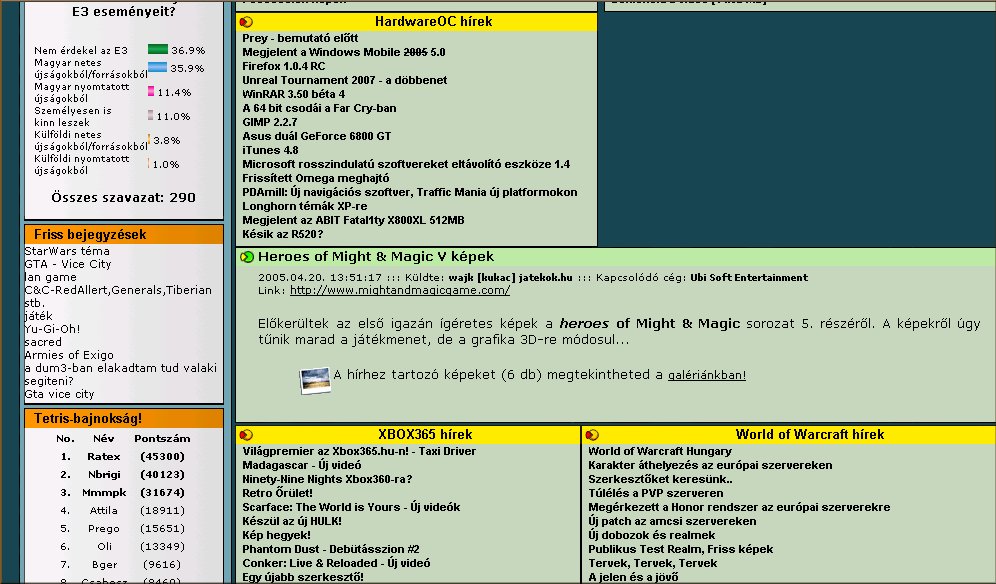Image resolution: width=996 pixels, height=584 pixels.
Task: Open 'Megjelent a Windows Mobile 5.0' news
Action: pos(344,52)
